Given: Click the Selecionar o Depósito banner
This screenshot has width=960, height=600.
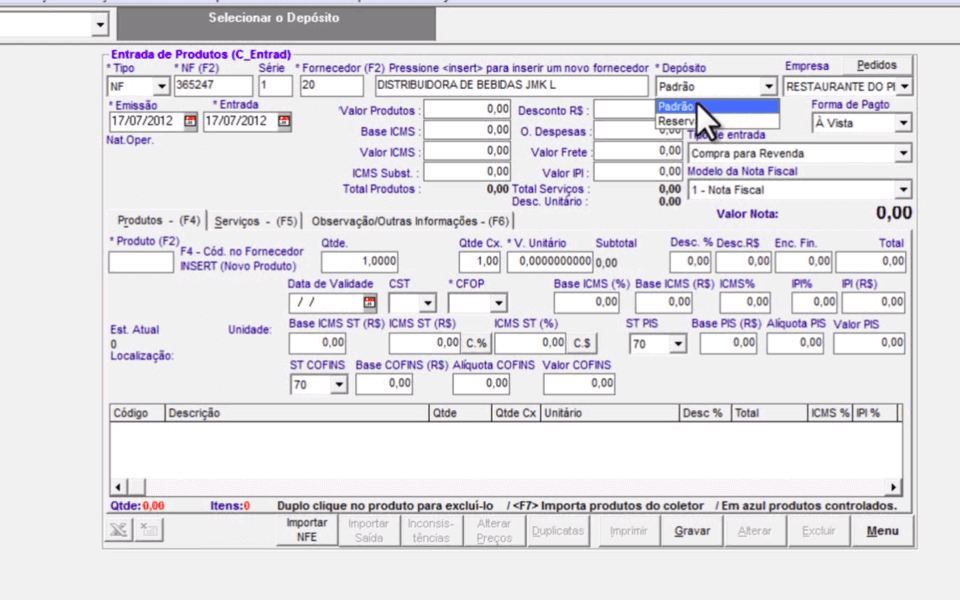Looking at the screenshot, I should point(276,23).
